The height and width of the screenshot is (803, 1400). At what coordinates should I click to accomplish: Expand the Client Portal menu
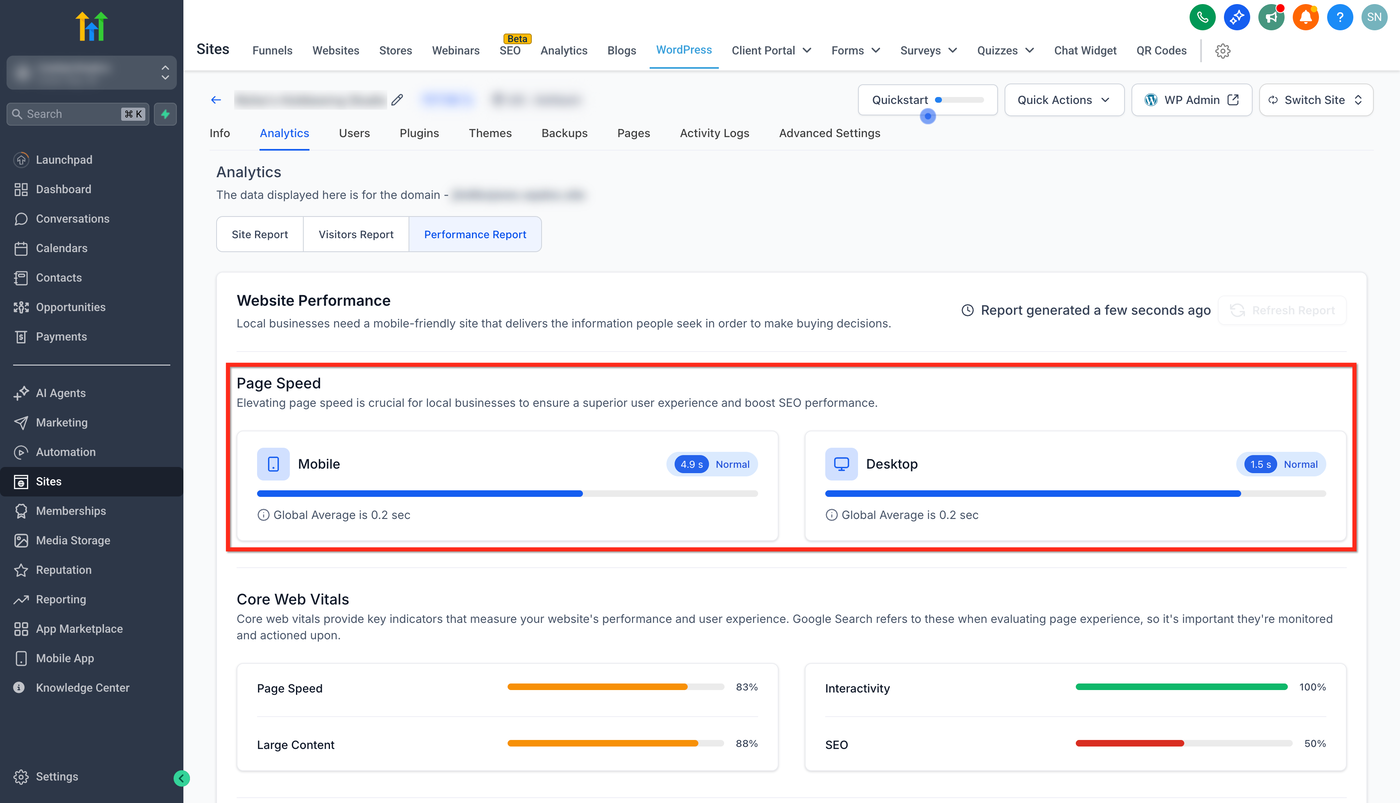[x=771, y=51]
